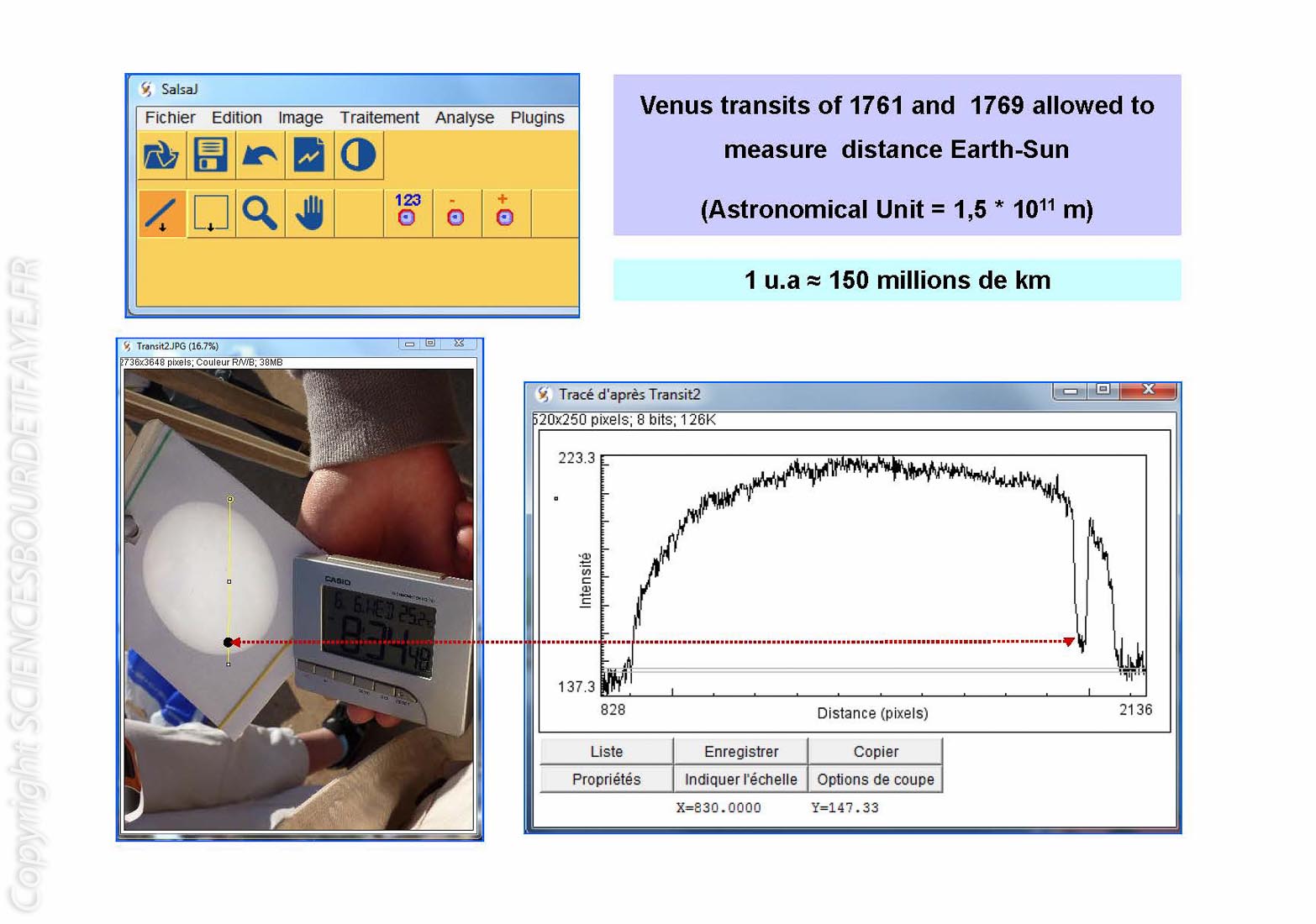Click the brightness and contrast half-circle icon
Viewport: 1316px width, 924px height.
(x=359, y=155)
